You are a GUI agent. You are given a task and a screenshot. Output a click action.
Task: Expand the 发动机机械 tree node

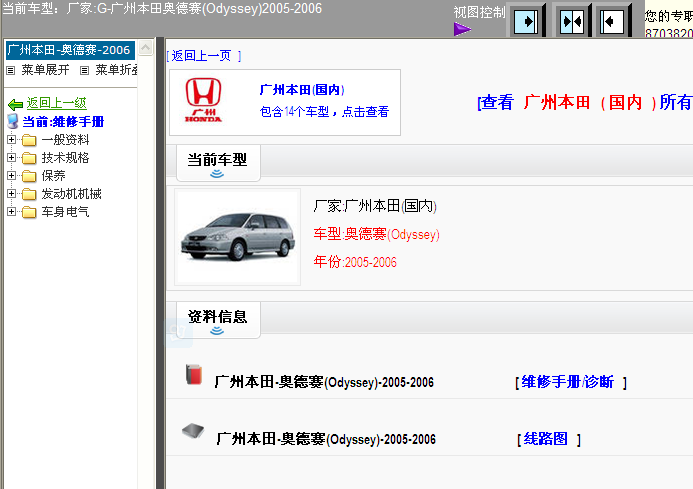(x=11, y=194)
